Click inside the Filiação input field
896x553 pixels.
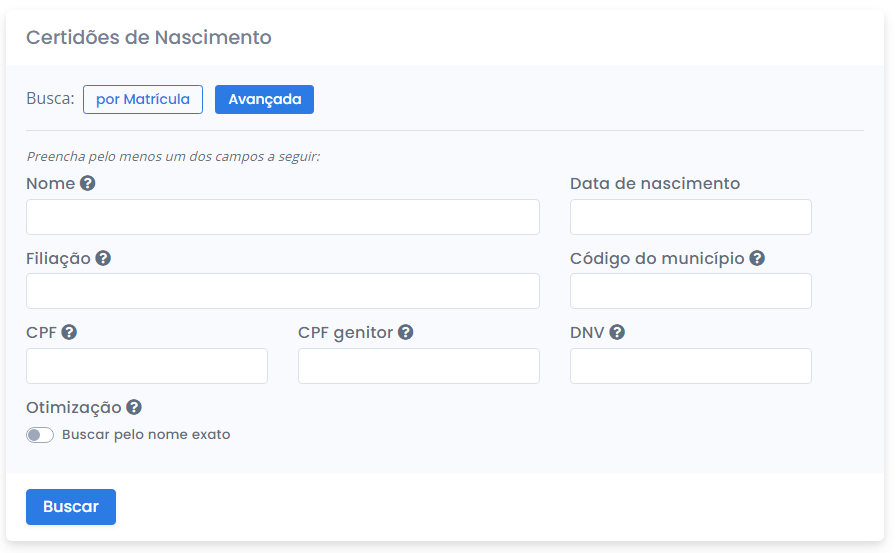(x=282, y=291)
